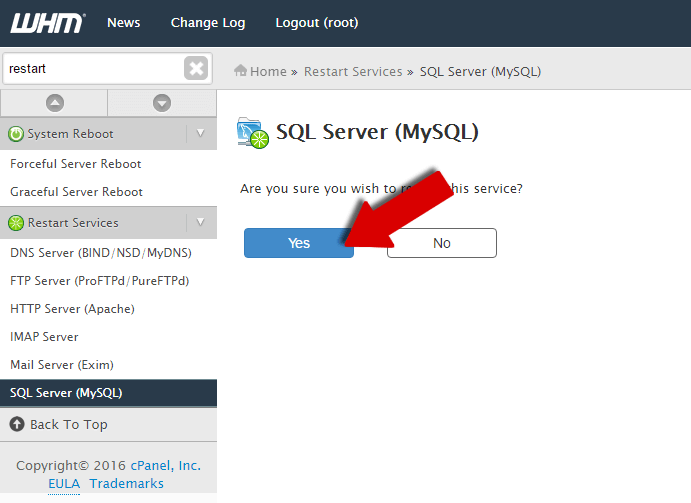Click the System Reboot header label

click(71, 134)
